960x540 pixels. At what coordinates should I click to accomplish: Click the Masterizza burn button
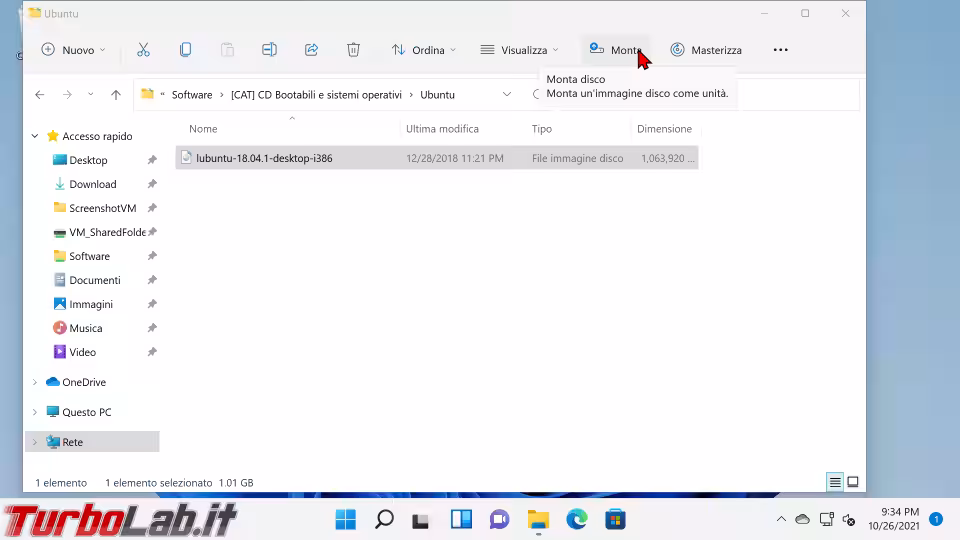(x=706, y=50)
